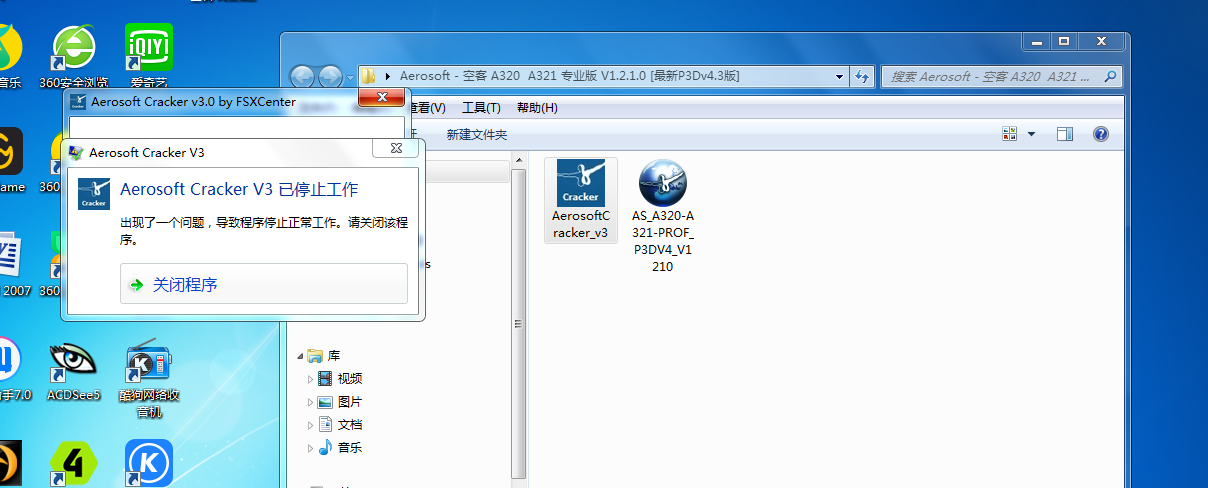Viewport: 1208px width, 488px height.
Task: Select the AS_A320-A321-PROF_P3DV4_V1210 installer file
Action: click(662, 216)
